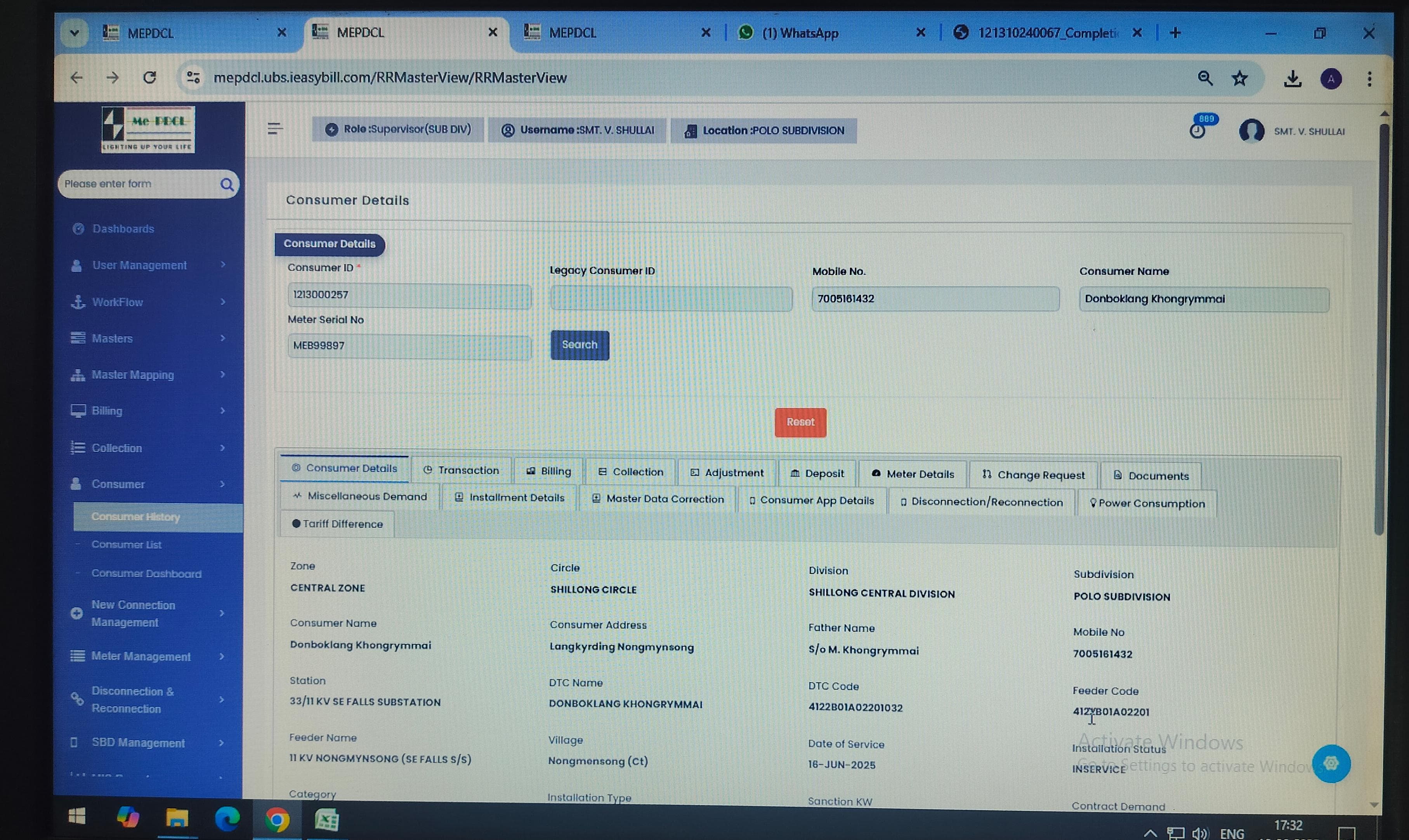Go forward with browser forward arrow
This screenshot has height=840, width=1409.
(x=113, y=78)
